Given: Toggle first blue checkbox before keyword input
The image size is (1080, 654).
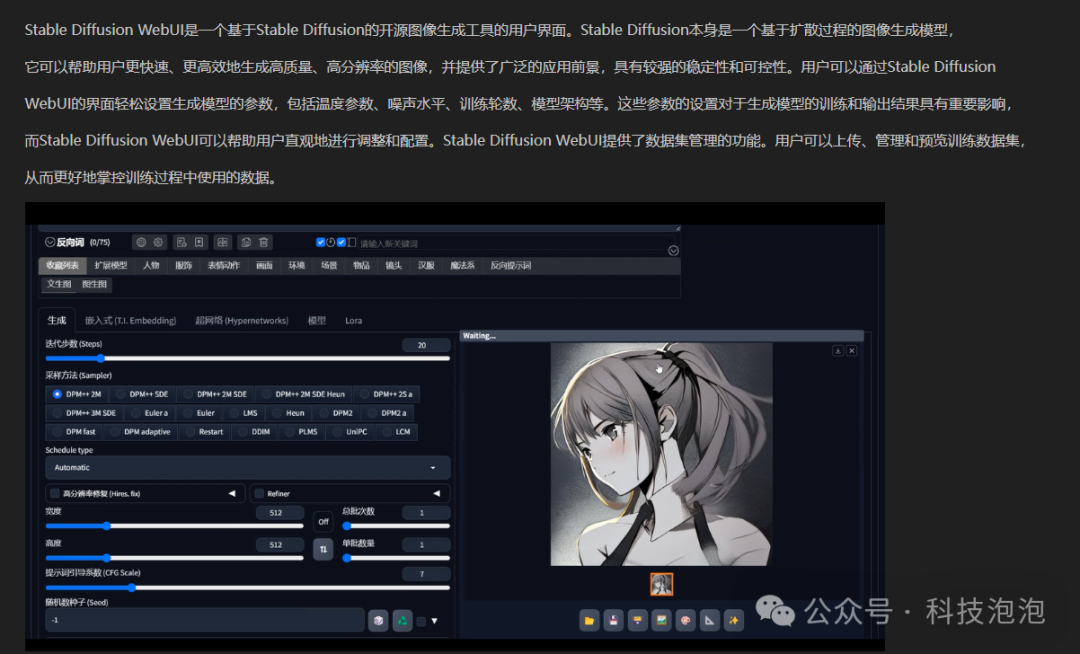Looking at the screenshot, I should (x=320, y=242).
